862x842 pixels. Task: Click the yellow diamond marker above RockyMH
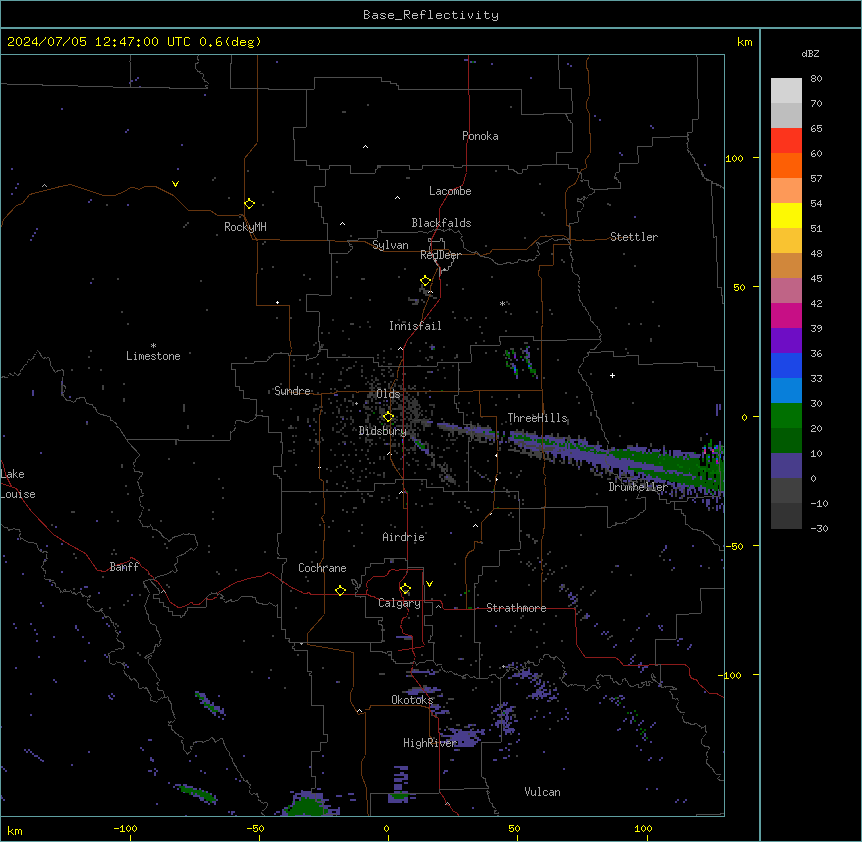(249, 204)
